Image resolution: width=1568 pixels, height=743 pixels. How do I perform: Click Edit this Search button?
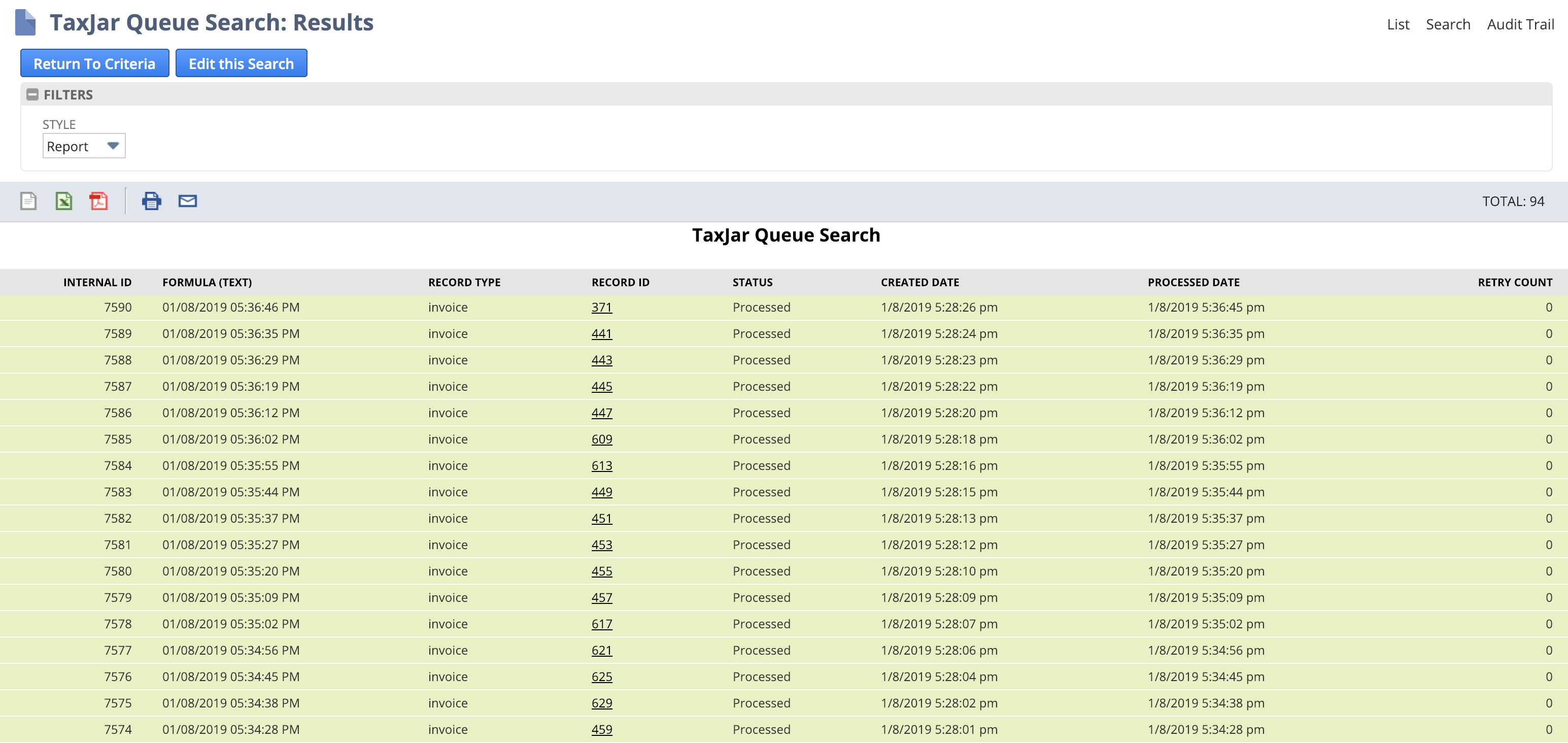click(x=241, y=63)
